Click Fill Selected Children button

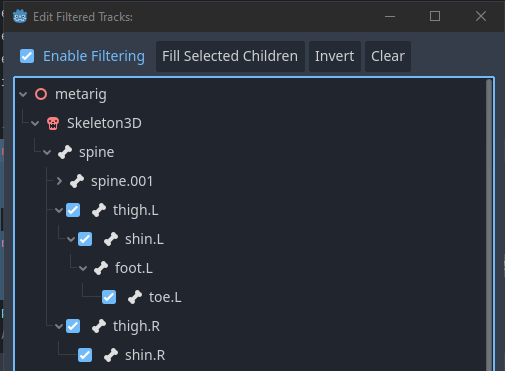coord(230,56)
